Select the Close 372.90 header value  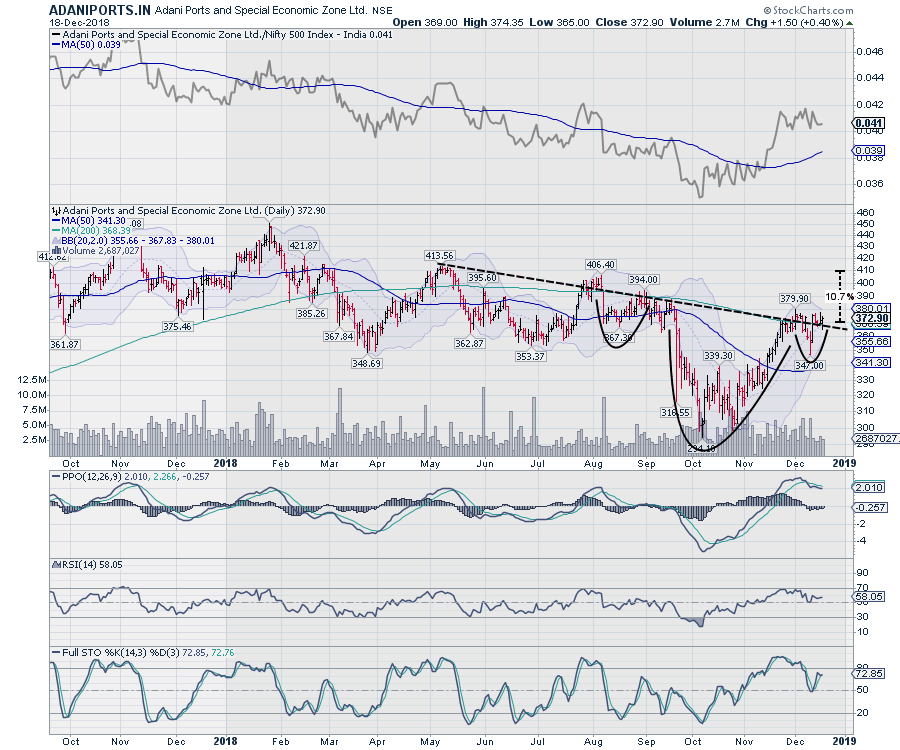(629, 22)
